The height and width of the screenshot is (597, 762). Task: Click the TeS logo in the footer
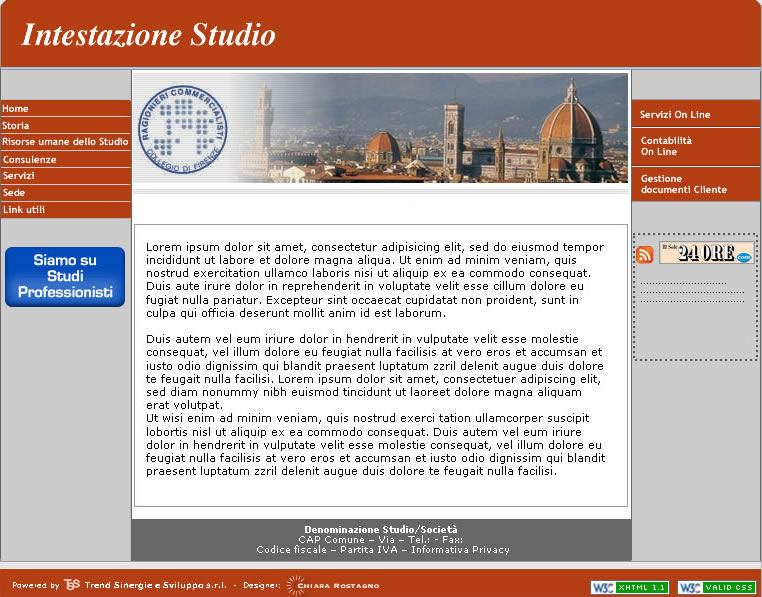point(72,584)
